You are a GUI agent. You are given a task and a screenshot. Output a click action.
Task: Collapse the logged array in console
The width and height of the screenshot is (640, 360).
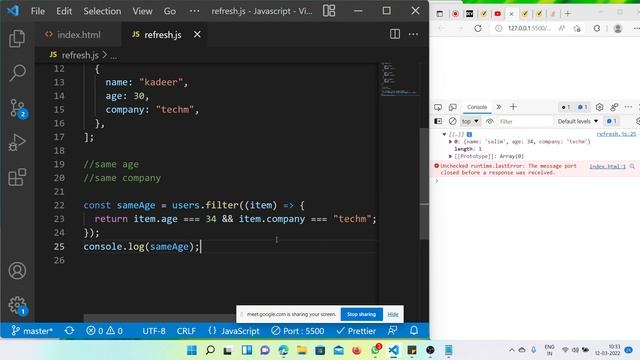(444, 134)
